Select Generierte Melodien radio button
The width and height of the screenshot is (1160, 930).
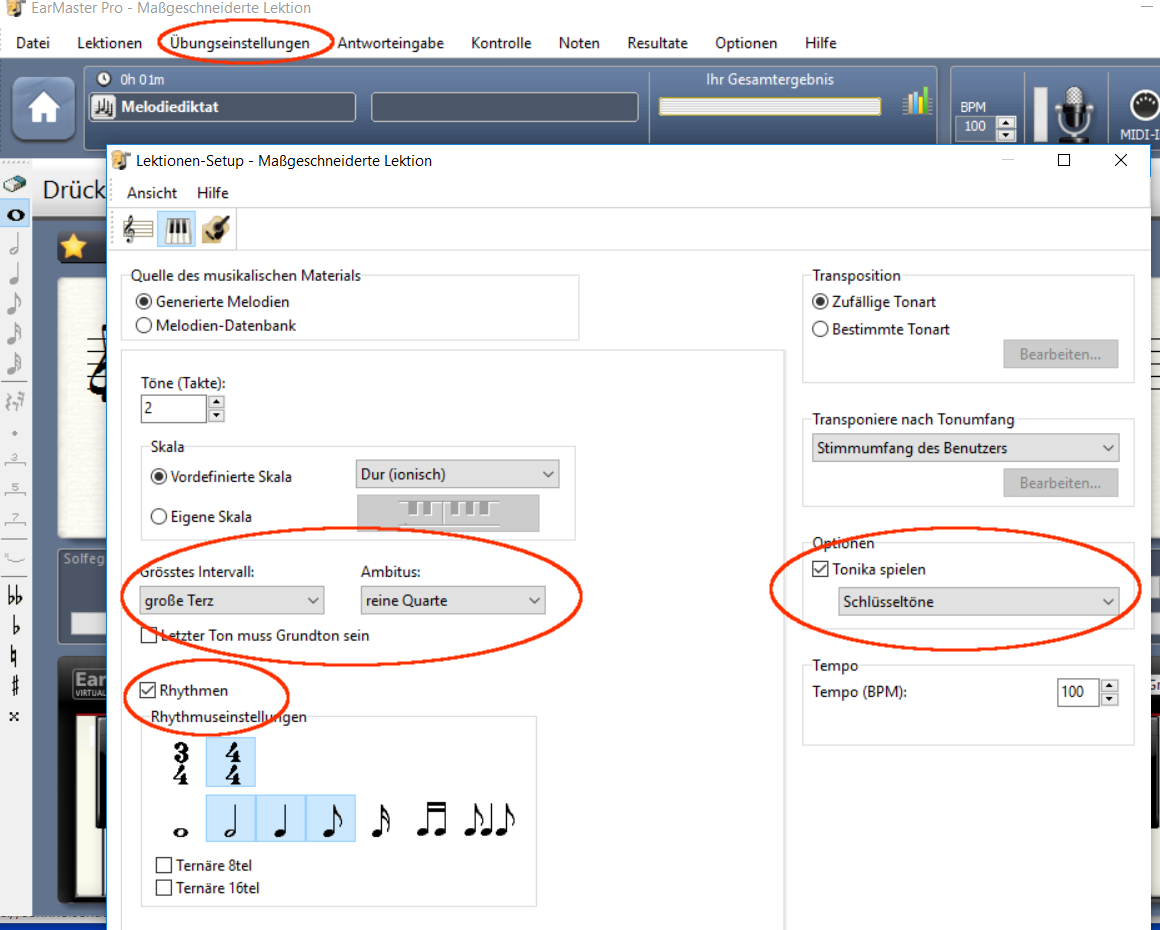click(x=144, y=302)
